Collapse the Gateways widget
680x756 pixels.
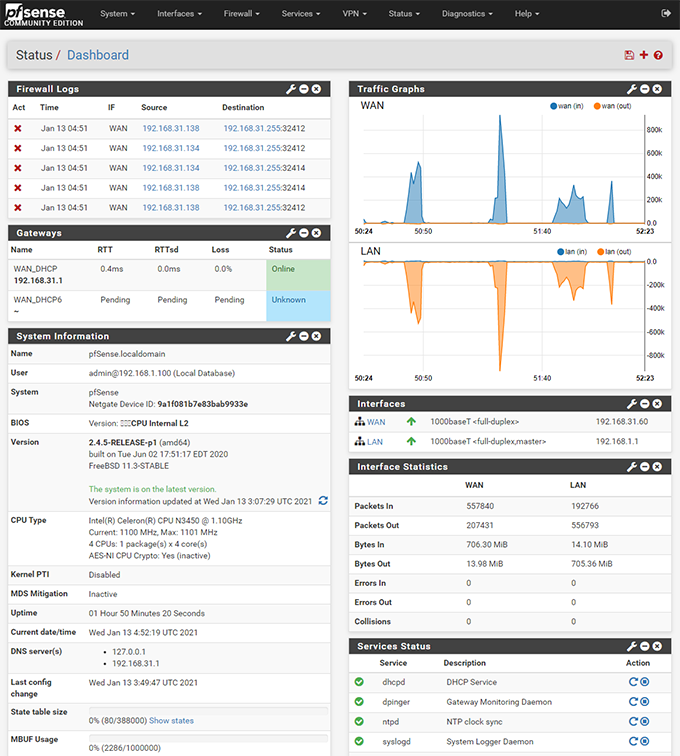point(304,233)
